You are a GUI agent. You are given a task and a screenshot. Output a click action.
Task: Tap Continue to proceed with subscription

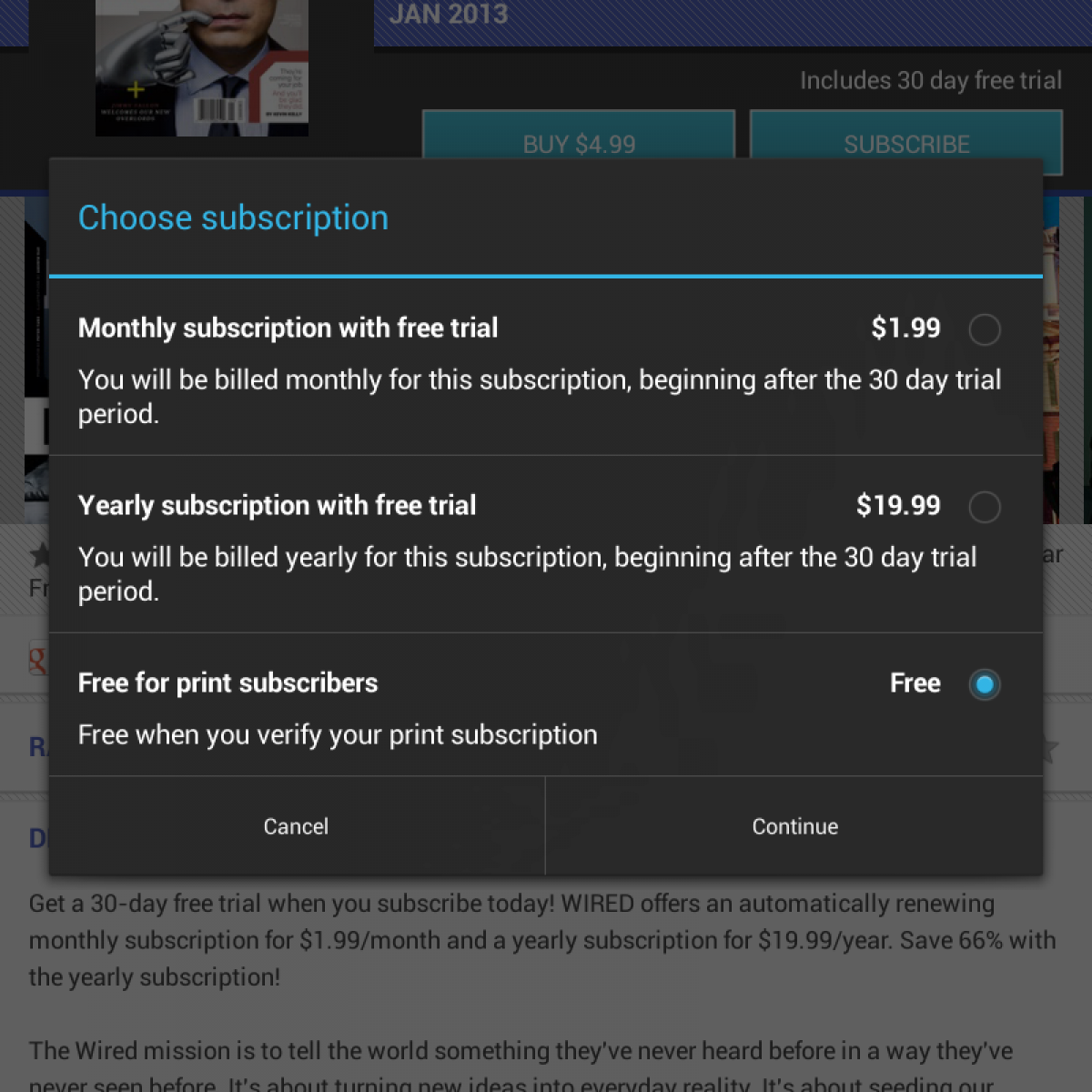[794, 826]
